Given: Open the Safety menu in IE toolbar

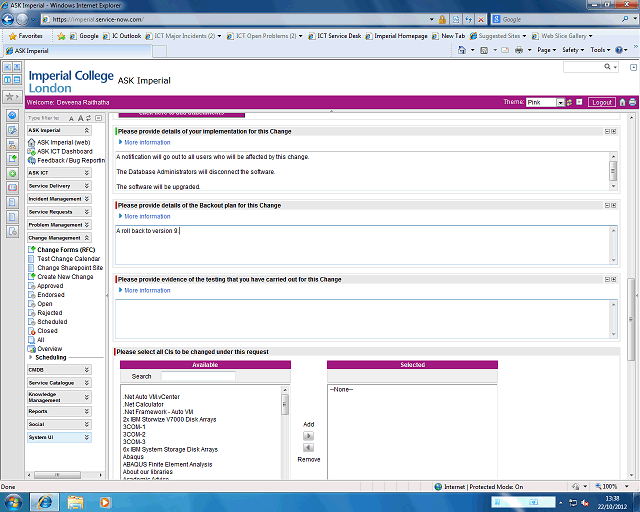Looking at the screenshot, I should (574, 49).
